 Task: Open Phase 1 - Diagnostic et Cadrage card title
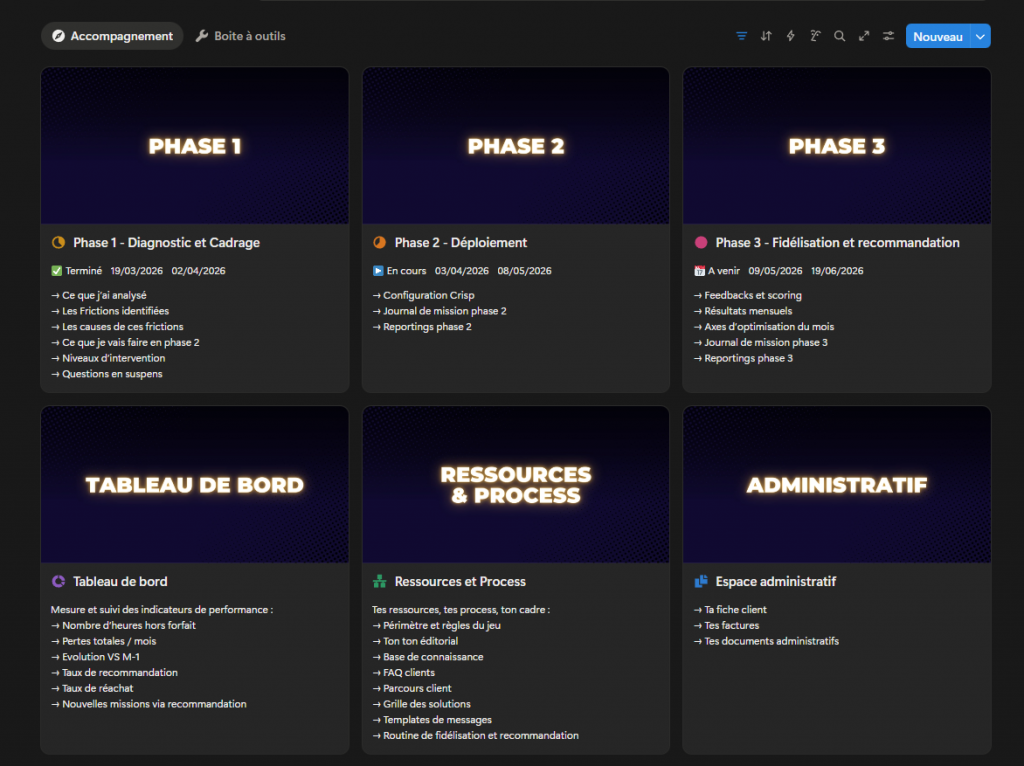pyautogui.click(x=166, y=242)
